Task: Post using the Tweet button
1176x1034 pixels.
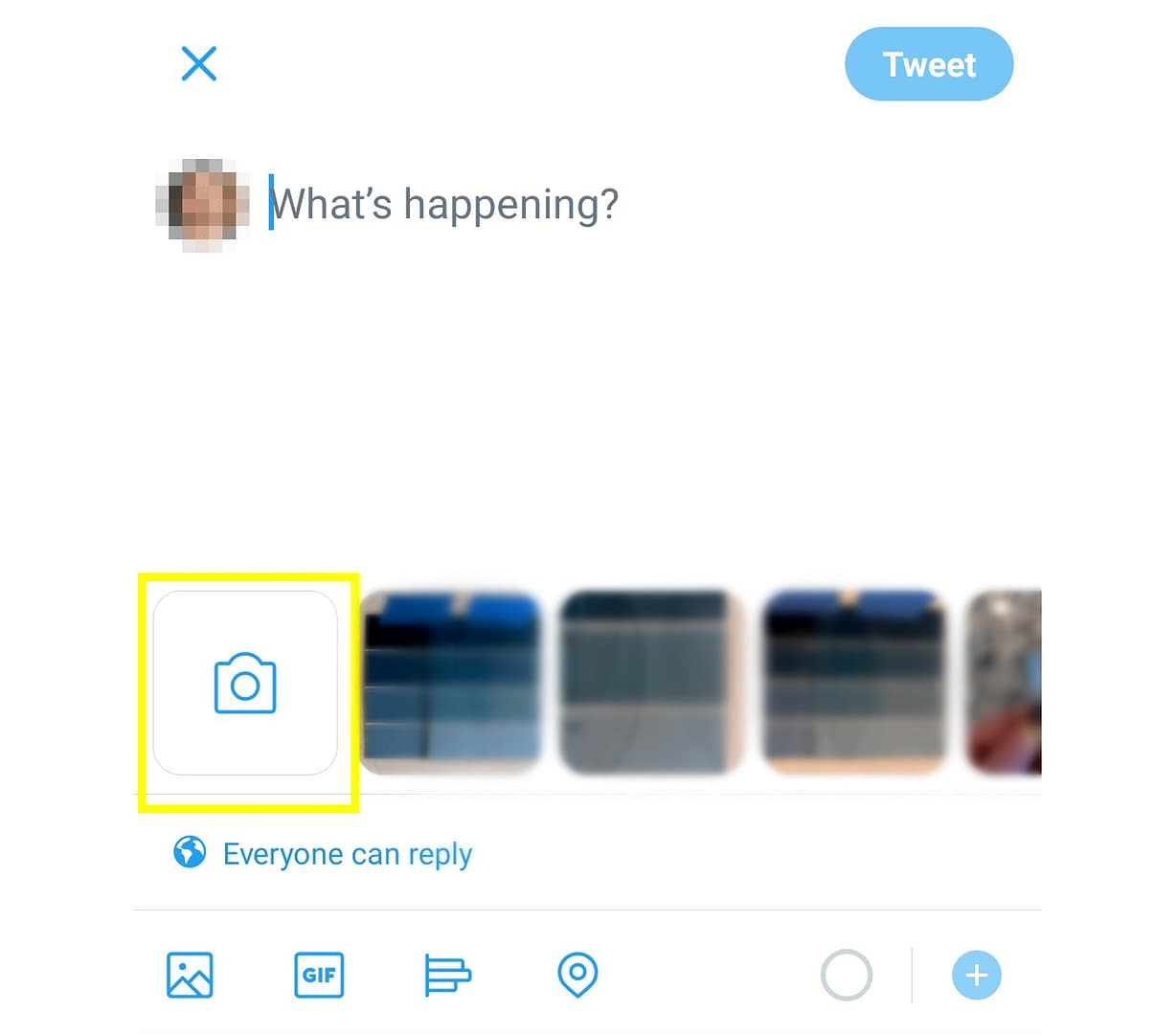Action: coord(929,64)
